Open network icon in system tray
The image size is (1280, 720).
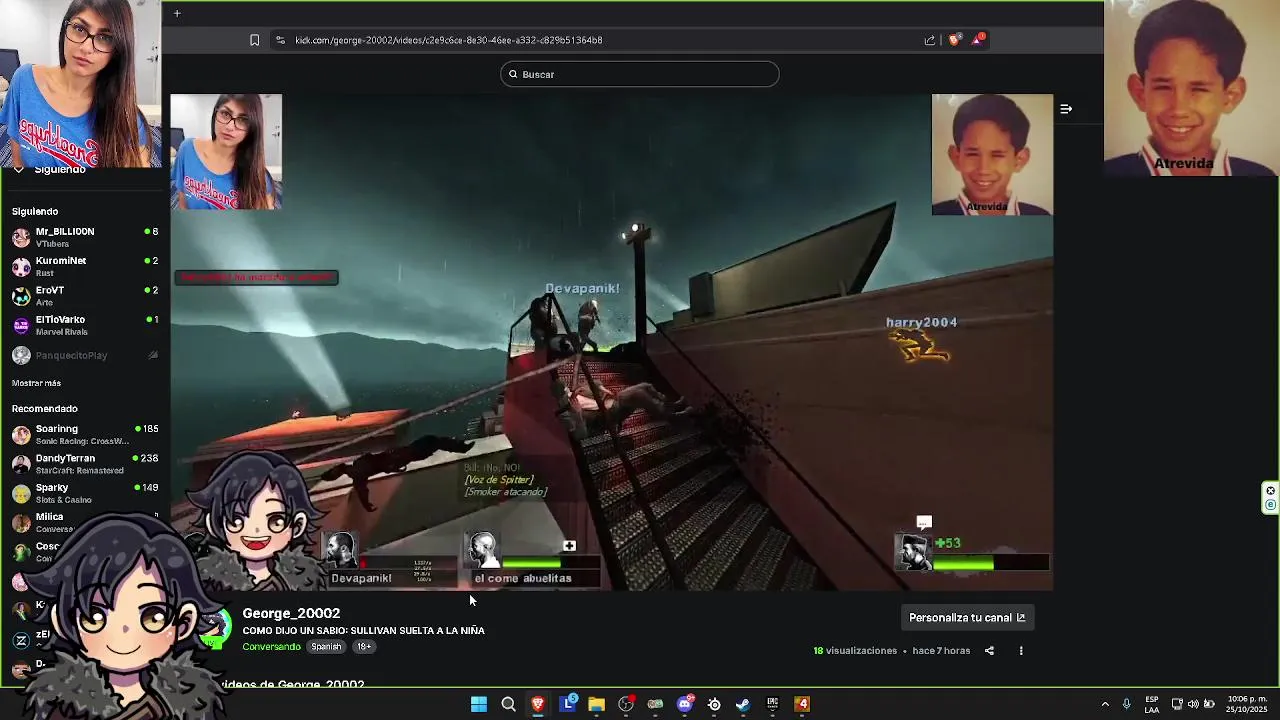click(1177, 704)
